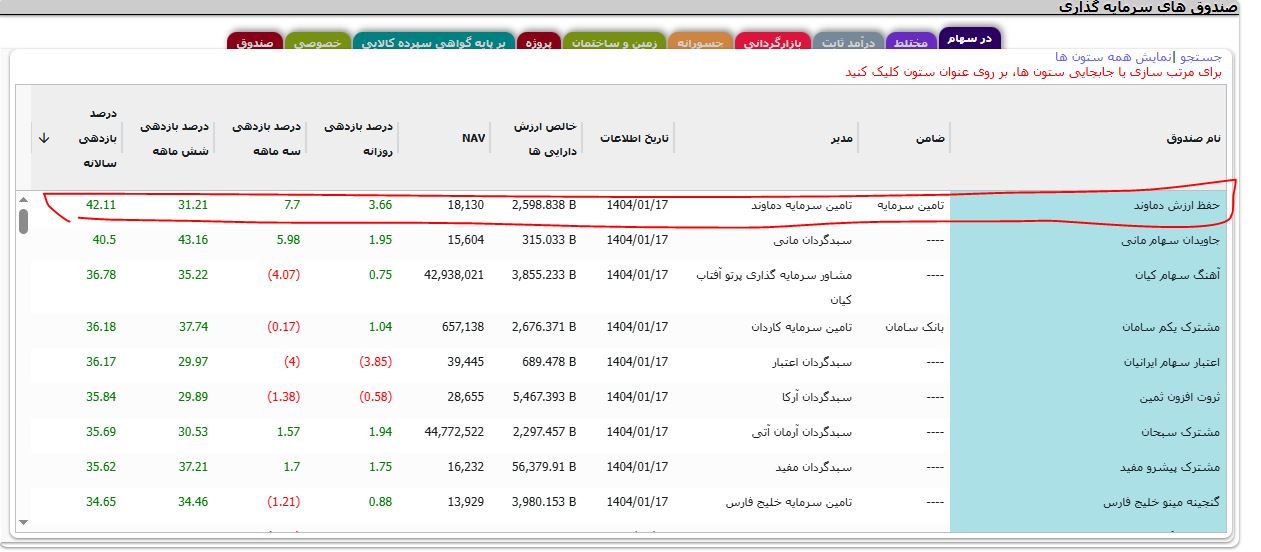Click the جستجو link
Screen dimensions: 1261x552
[x=1200, y=57]
